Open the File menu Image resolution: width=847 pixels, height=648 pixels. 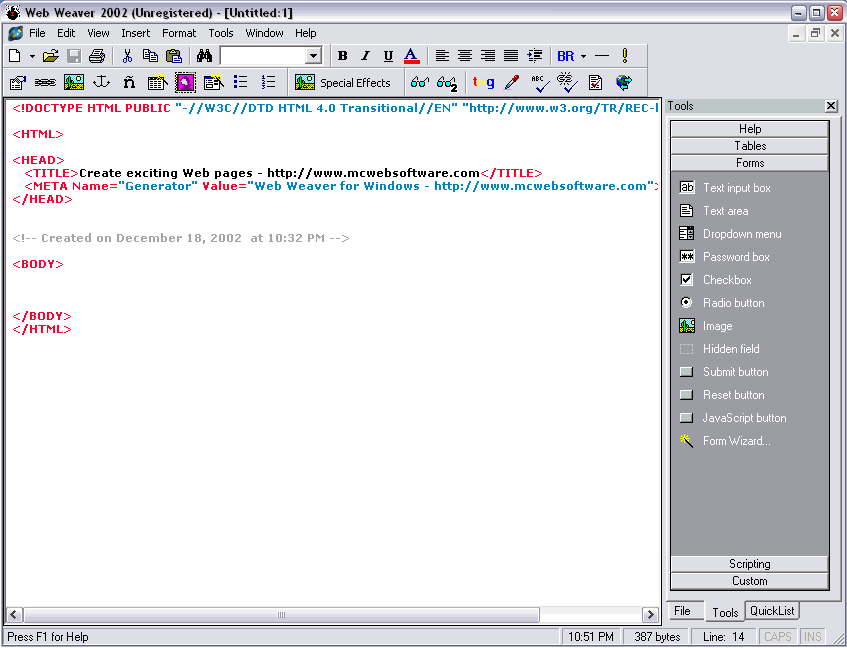pyautogui.click(x=37, y=33)
